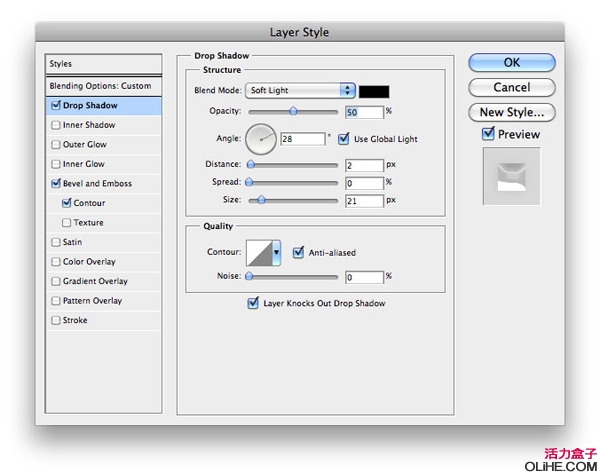Screen dimensions: 600x474
Task: Open the Outer Glow settings row
Action: click(x=103, y=145)
